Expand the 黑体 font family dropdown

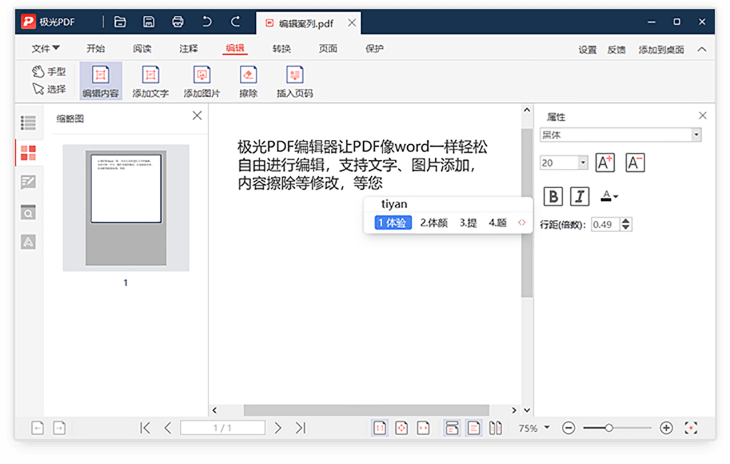[x=696, y=135]
